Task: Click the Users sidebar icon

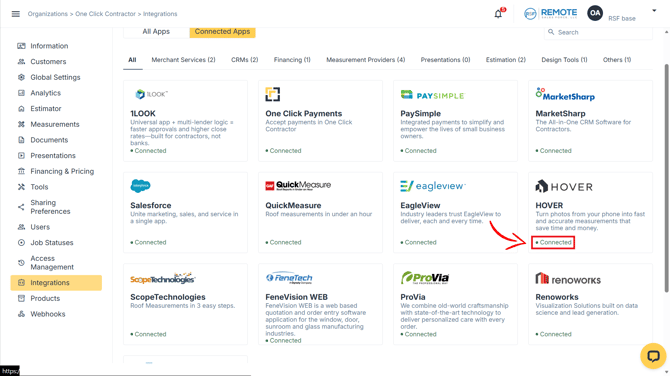Action: point(21,227)
